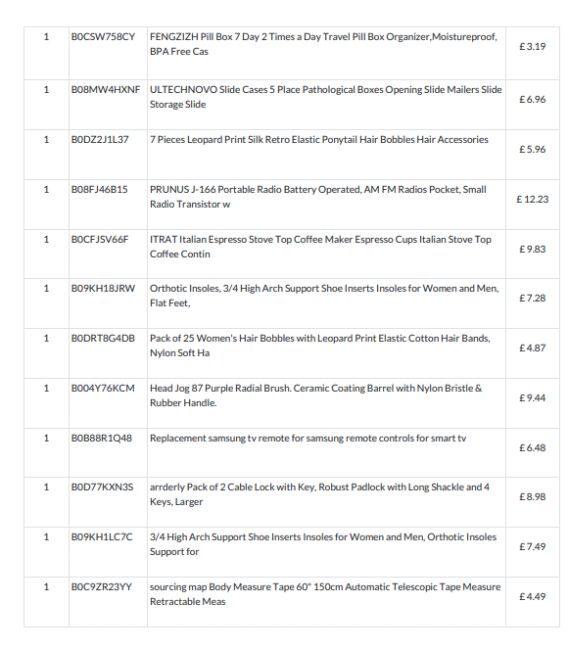The image size is (569, 650).
Task: Click price £4.49
Action: click(532, 597)
